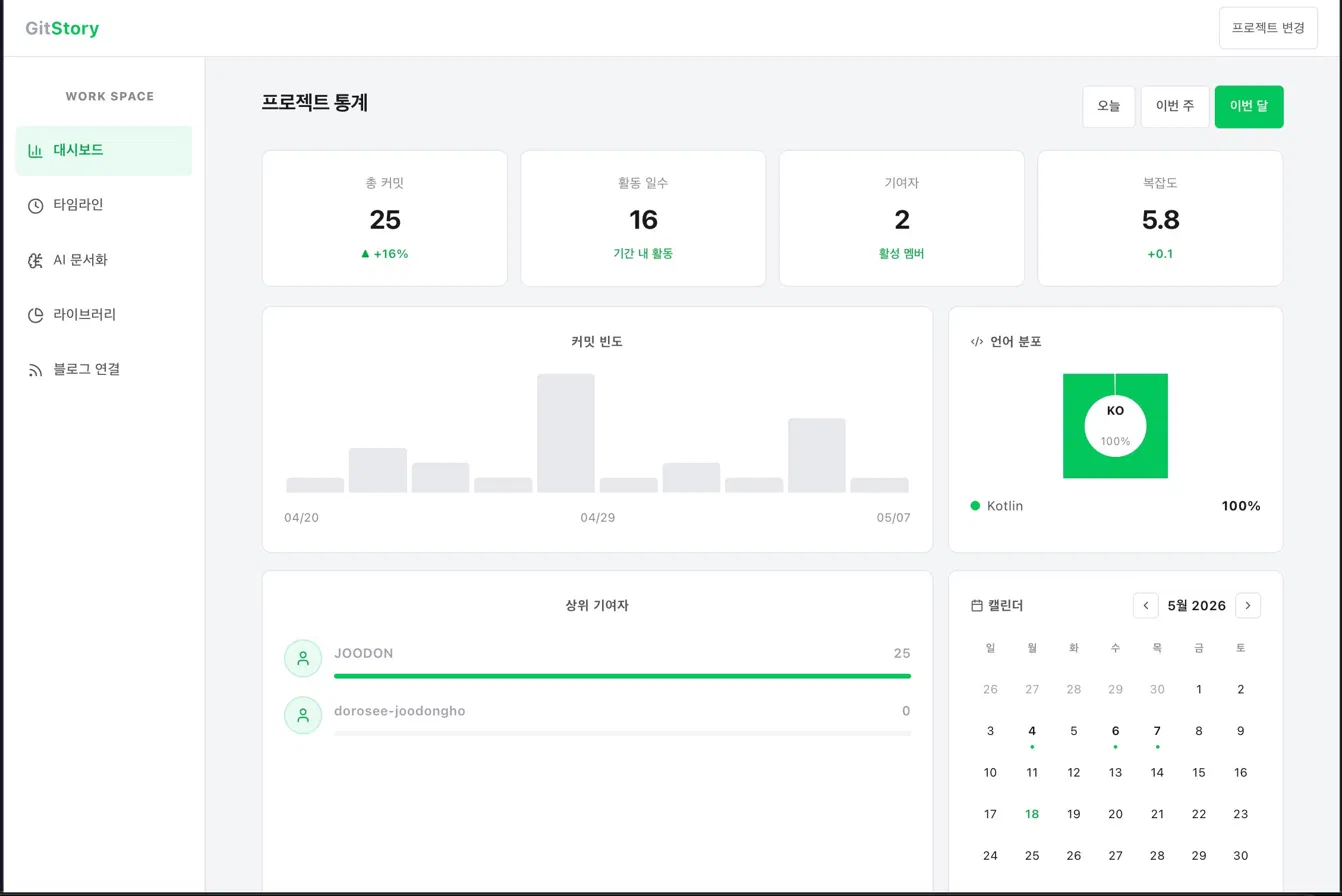Select May 4 in the calendar
The image size is (1342, 896).
(1032, 731)
